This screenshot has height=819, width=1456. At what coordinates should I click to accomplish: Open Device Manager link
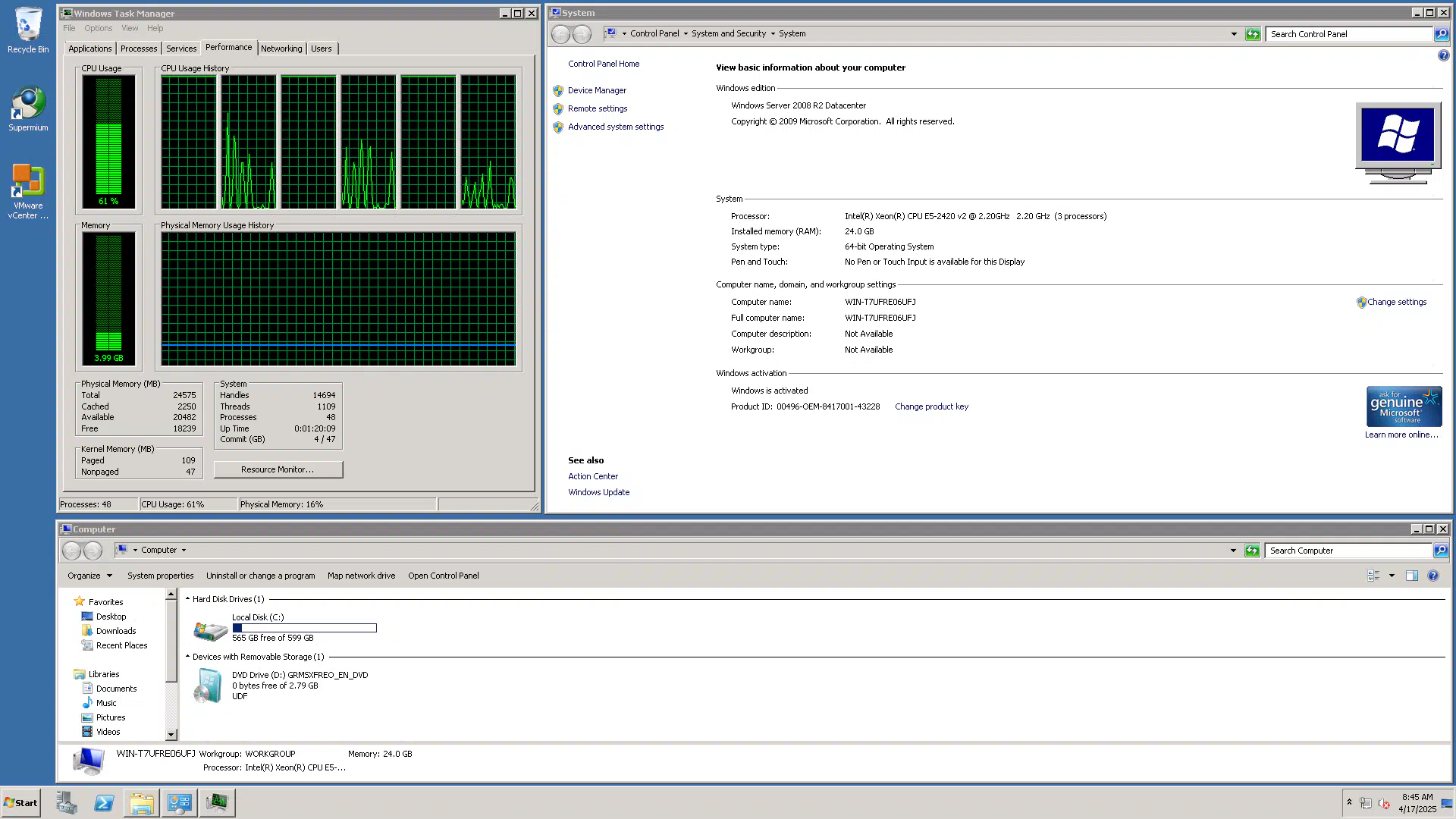(597, 90)
